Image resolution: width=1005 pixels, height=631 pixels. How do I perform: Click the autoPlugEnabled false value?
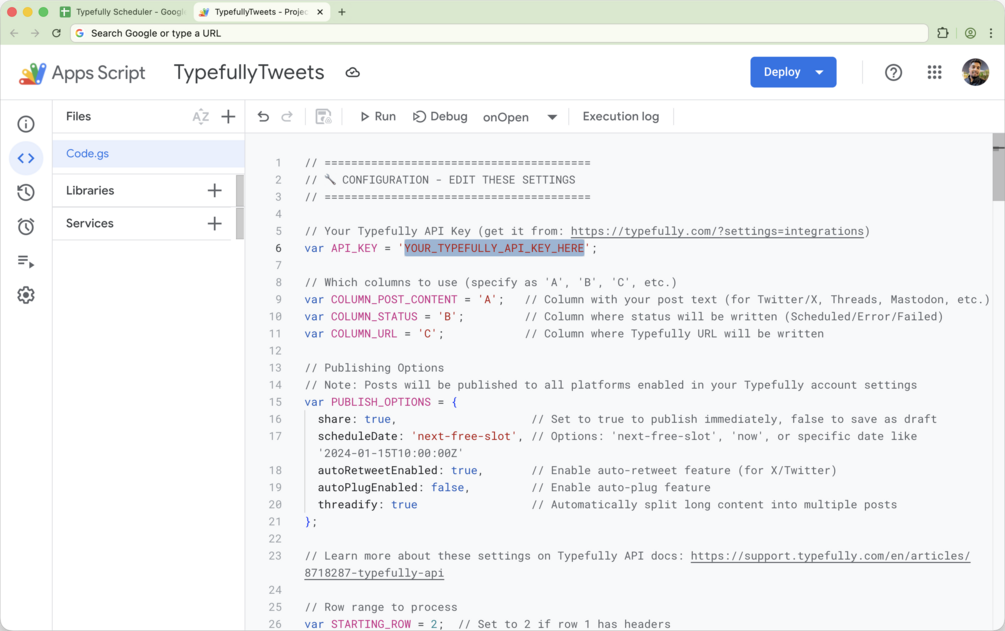click(447, 487)
